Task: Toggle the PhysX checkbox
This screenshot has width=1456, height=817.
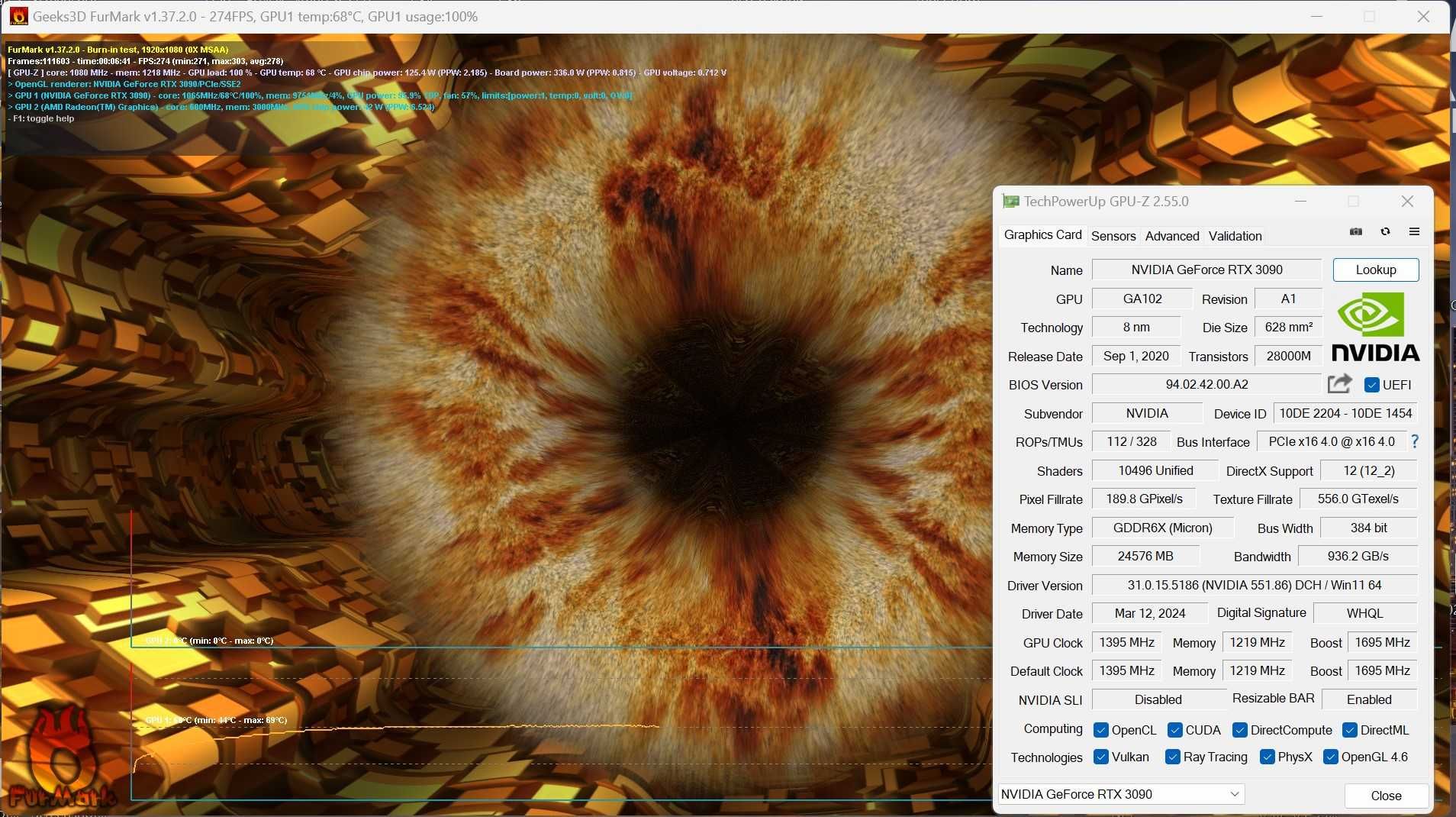Action: pyautogui.click(x=1268, y=757)
